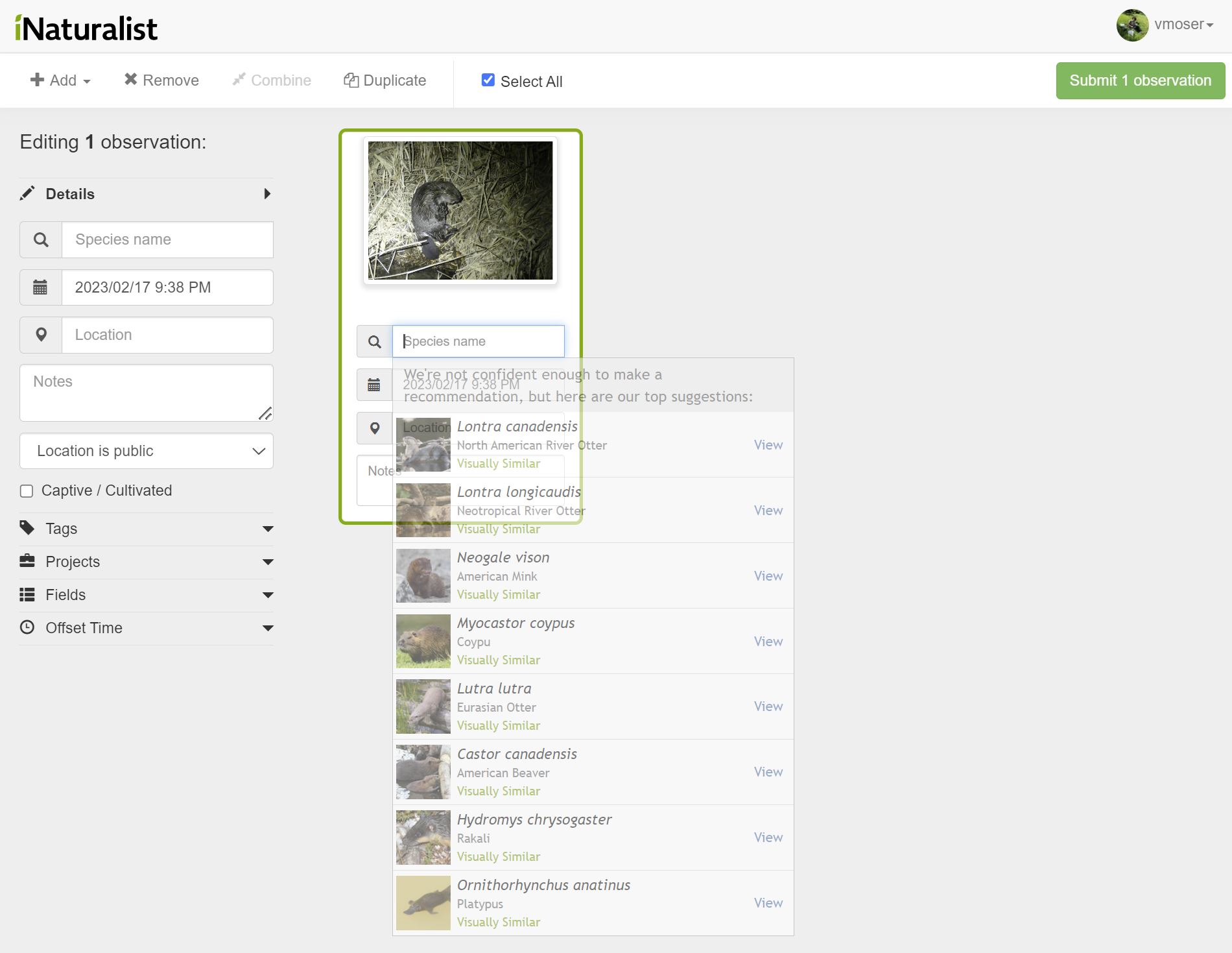Click View for American Mink
1232x953 pixels.
point(768,576)
